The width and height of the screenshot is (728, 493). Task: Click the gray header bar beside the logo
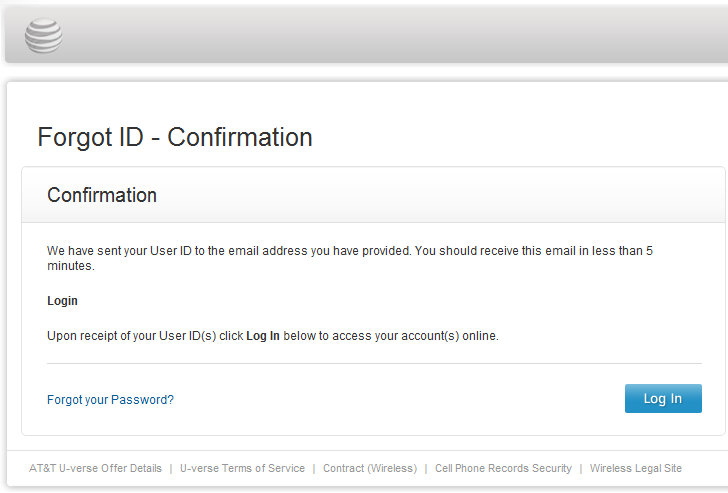395,35
